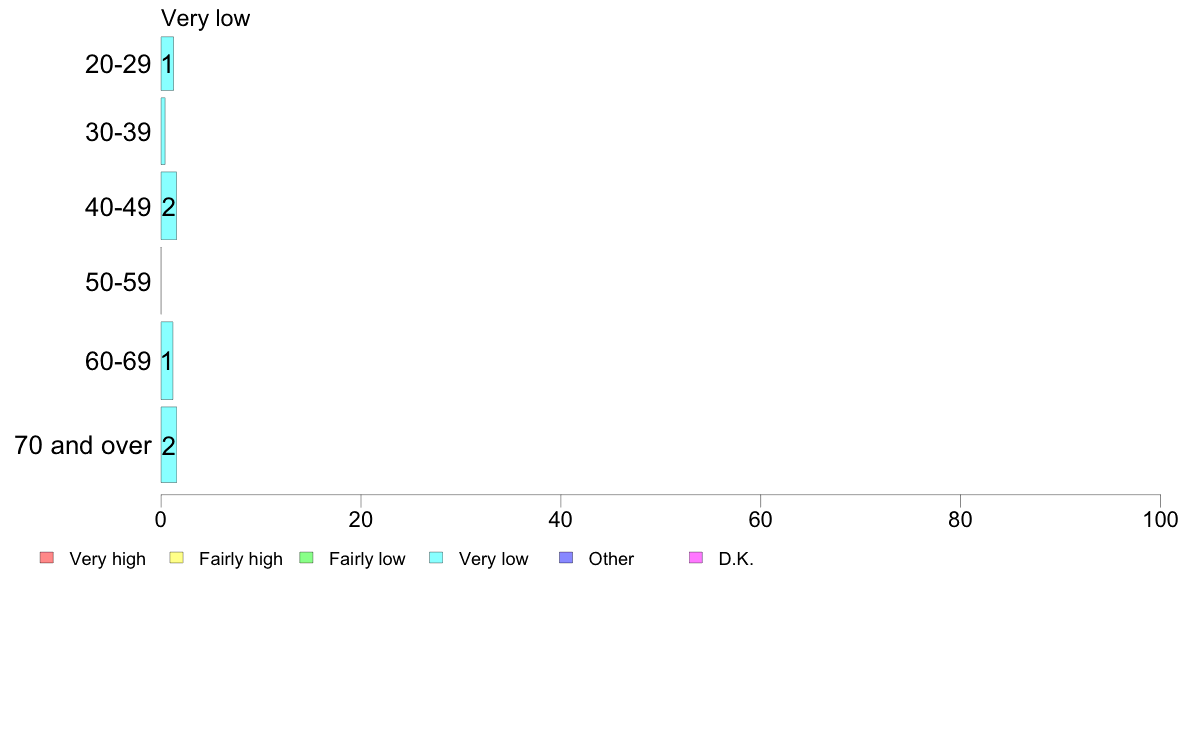
Task: Click the 'Very low' chart title
Action: click(x=205, y=18)
